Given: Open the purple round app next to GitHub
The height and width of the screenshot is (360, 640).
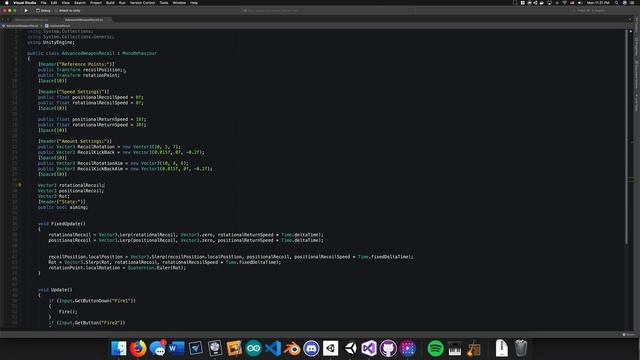Looking at the screenshot, I should [x=407, y=348].
